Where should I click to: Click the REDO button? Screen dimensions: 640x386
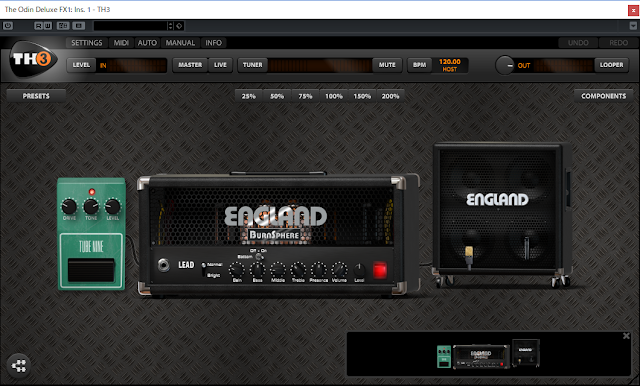click(x=618, y=42)
